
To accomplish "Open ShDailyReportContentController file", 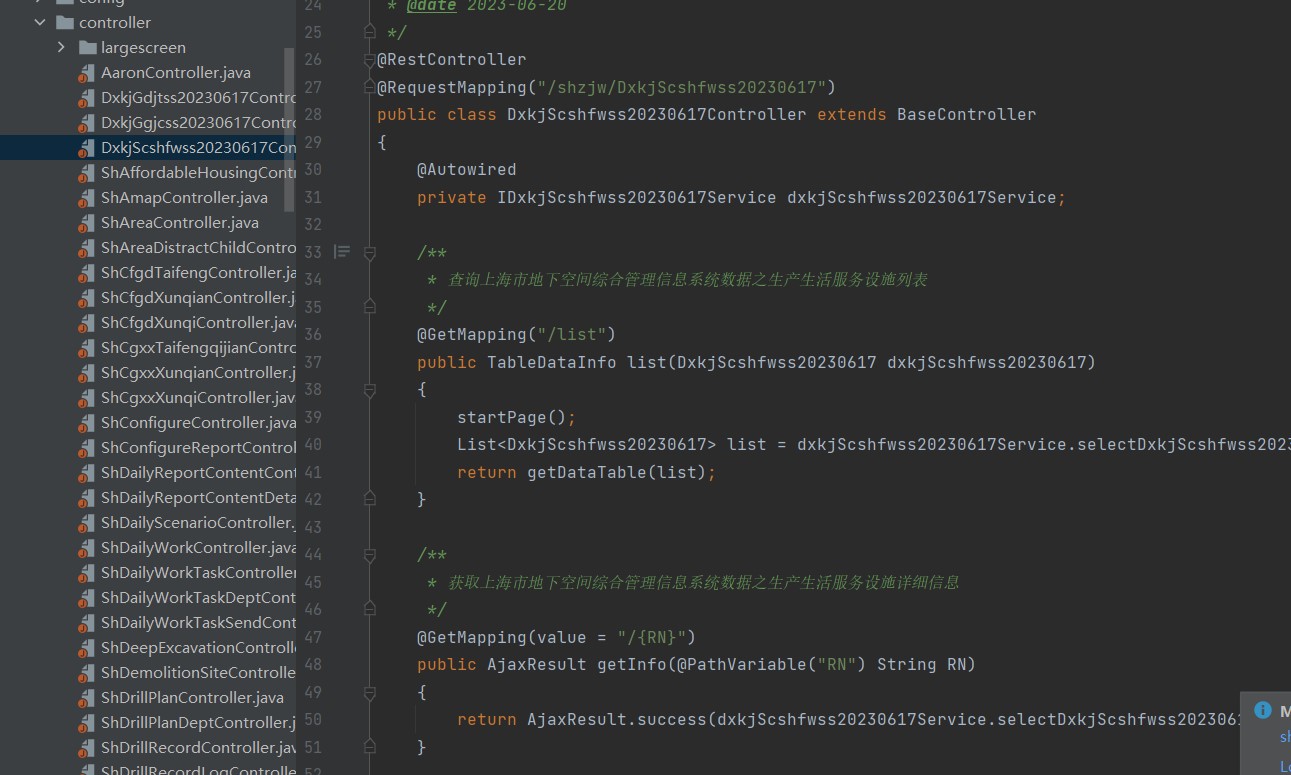I will (x=198, y=472).
